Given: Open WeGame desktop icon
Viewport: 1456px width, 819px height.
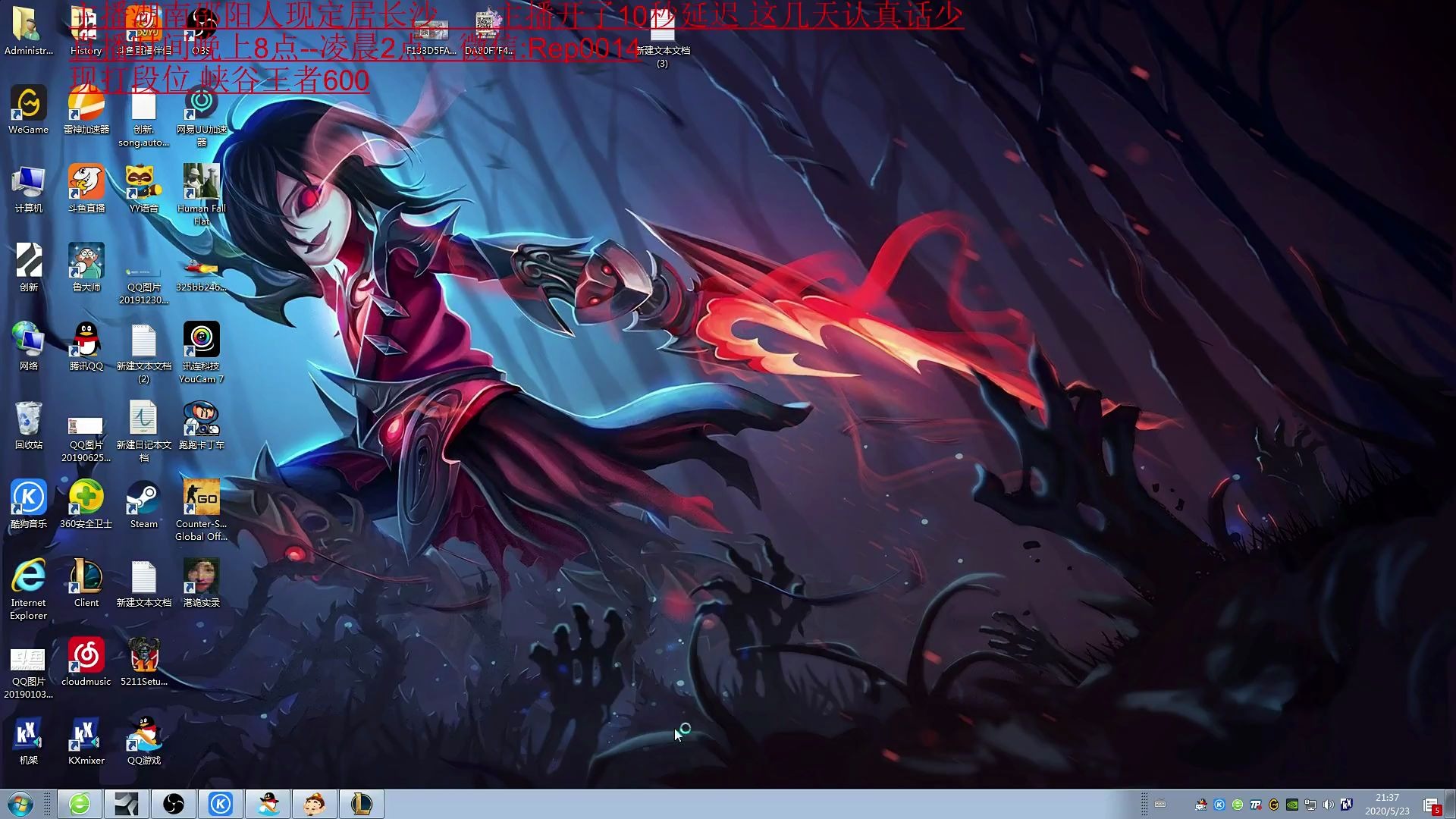Looking at the screenshot, I should point(28,105).
